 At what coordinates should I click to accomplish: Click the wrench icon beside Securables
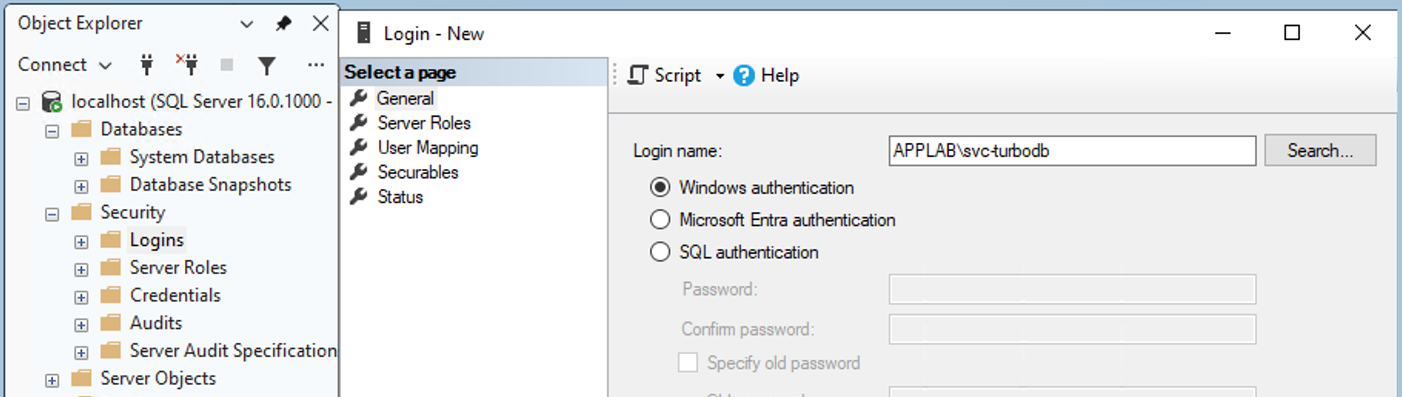pyautogui.click(x=358, y=172)
